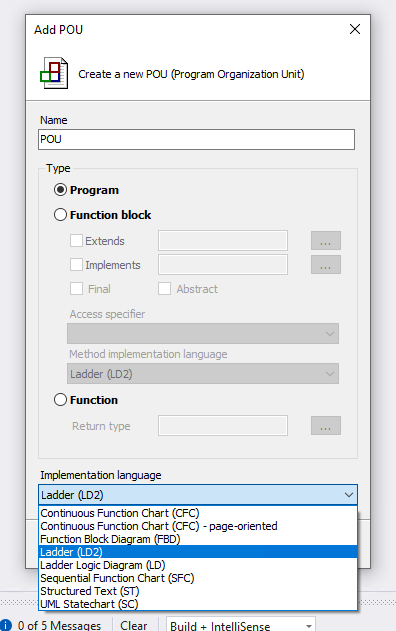
Task: Click the Clear messages button
Action: 134,625
